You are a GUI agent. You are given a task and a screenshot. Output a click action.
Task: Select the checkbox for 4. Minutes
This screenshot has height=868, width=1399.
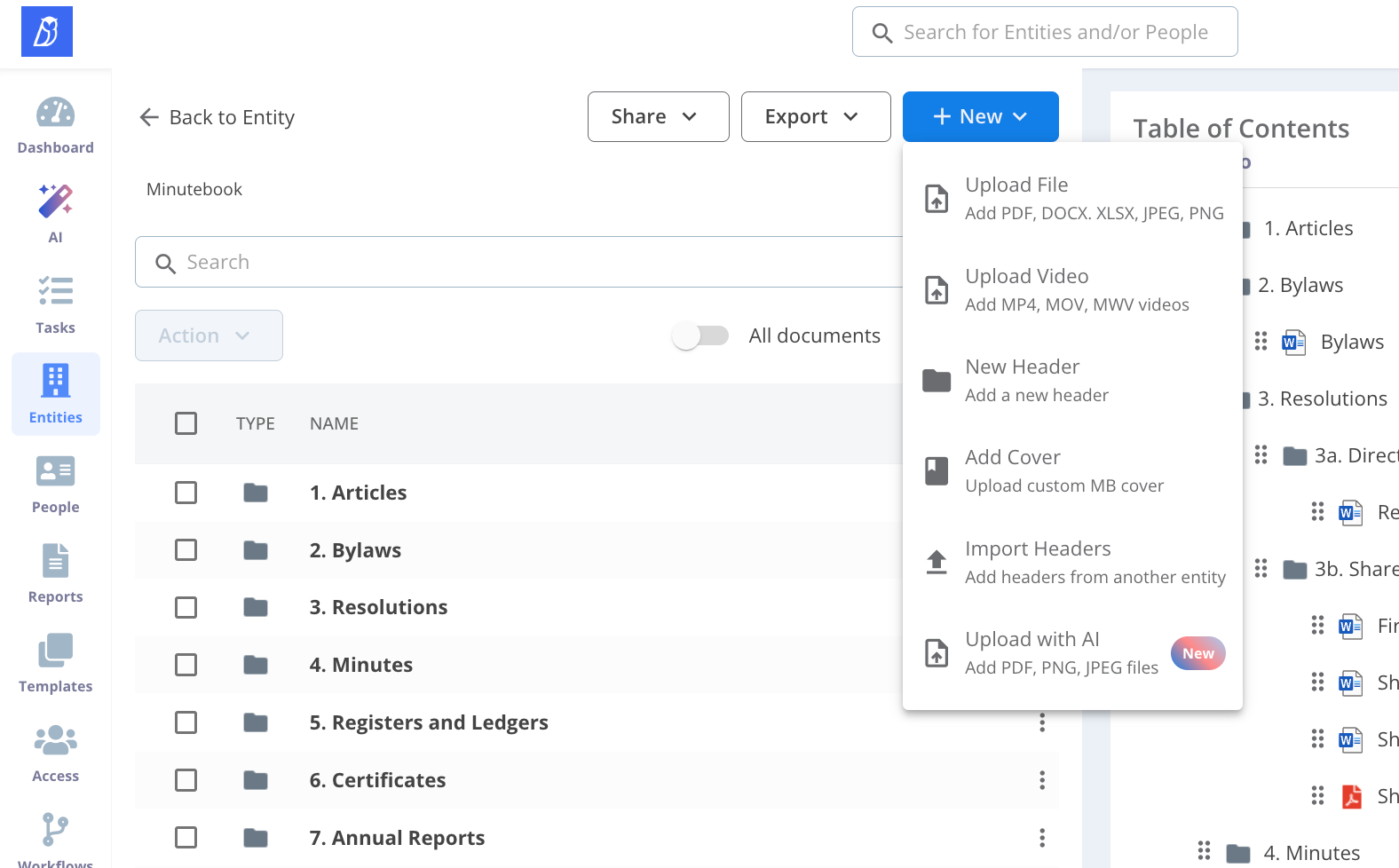tap(186, 665)
